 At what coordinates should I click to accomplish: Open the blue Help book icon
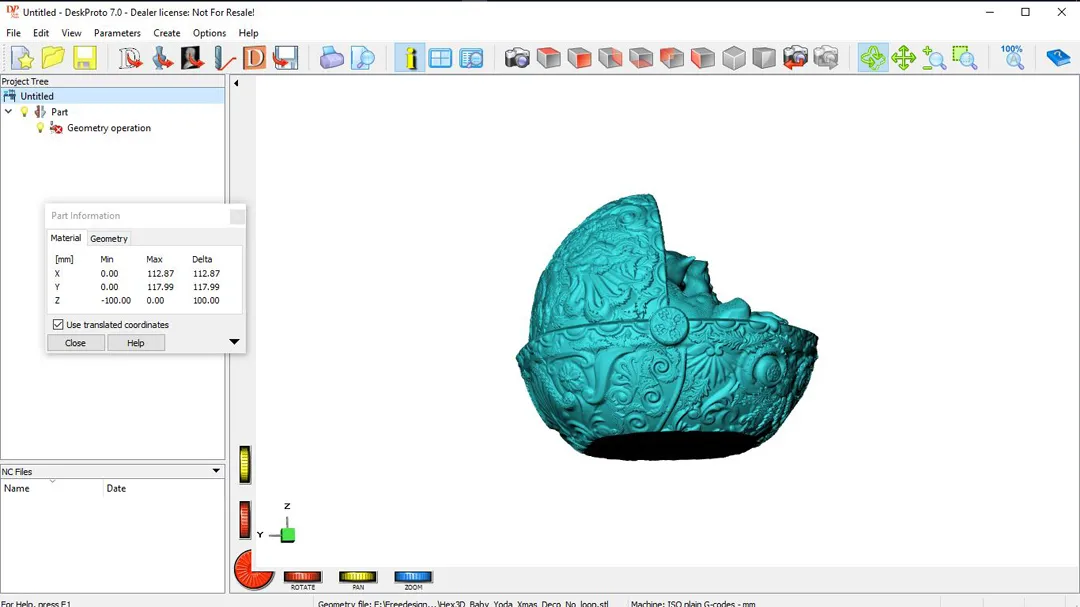(x=1057, y=58)
